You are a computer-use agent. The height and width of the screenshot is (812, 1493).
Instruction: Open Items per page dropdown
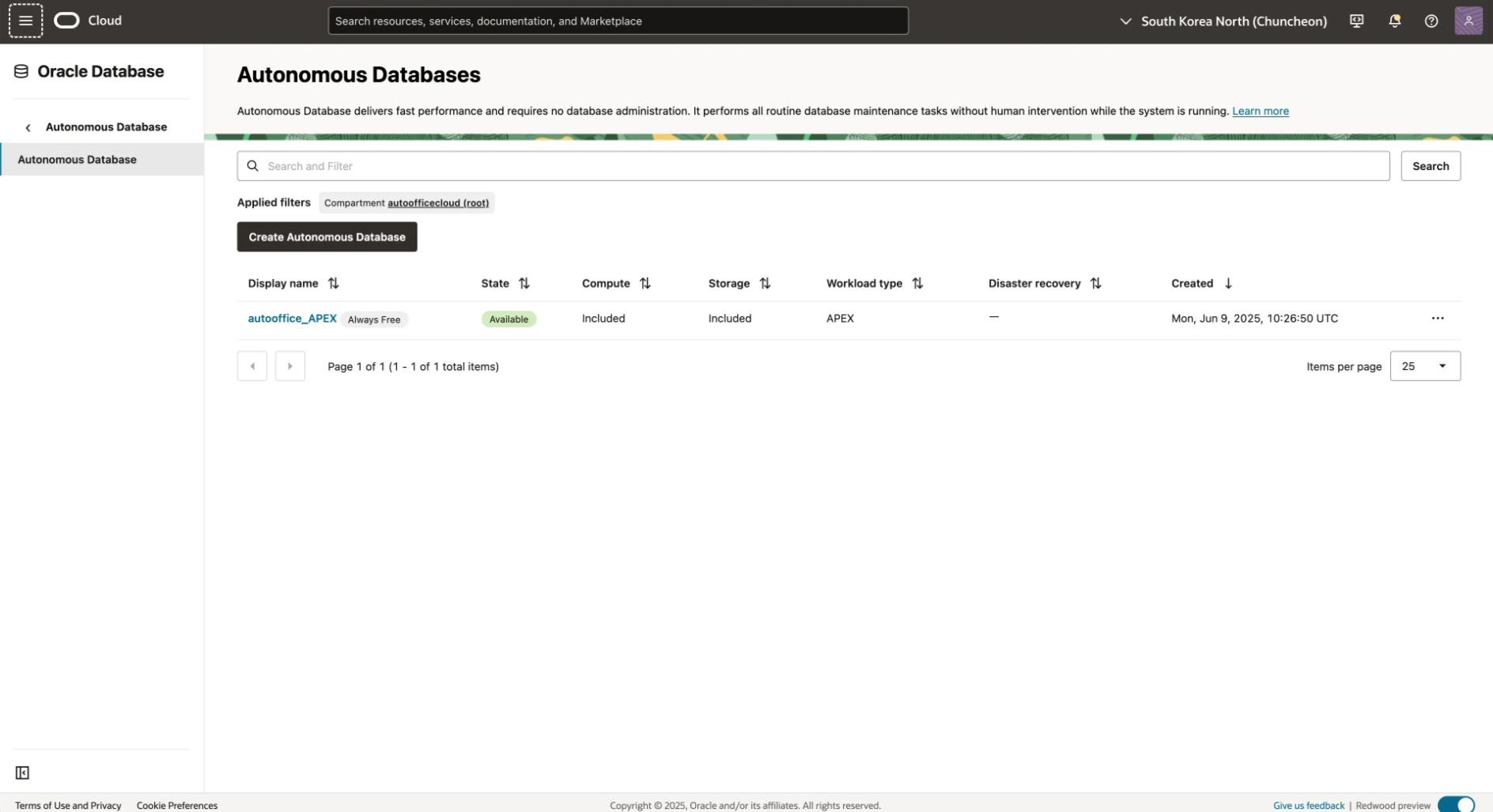pyautogui.click(x=1425, y=366)
